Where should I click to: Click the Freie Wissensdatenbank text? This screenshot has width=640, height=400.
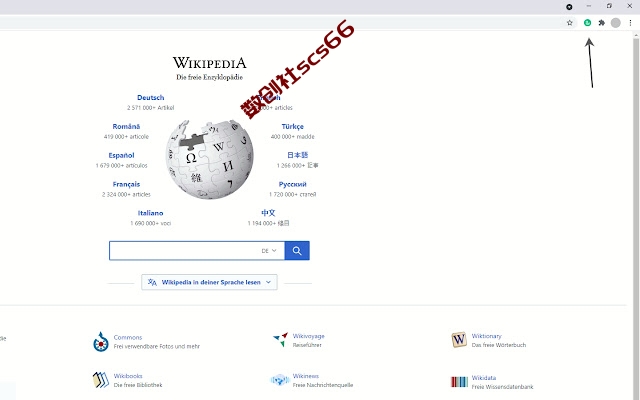click(x=502, y=387)
